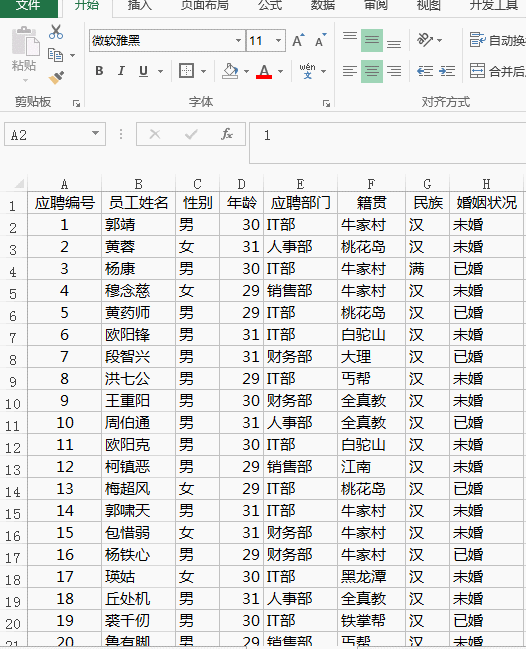Click the text orientation icon
The width and height of the screenshot is (526, 649).
(x=425, y=40)
